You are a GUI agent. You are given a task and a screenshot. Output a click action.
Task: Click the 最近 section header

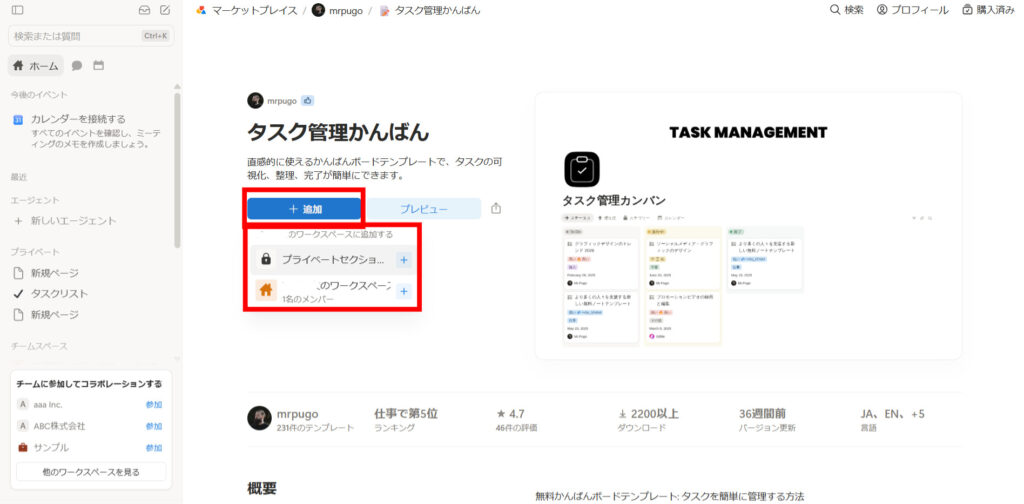tap(18, 177)
